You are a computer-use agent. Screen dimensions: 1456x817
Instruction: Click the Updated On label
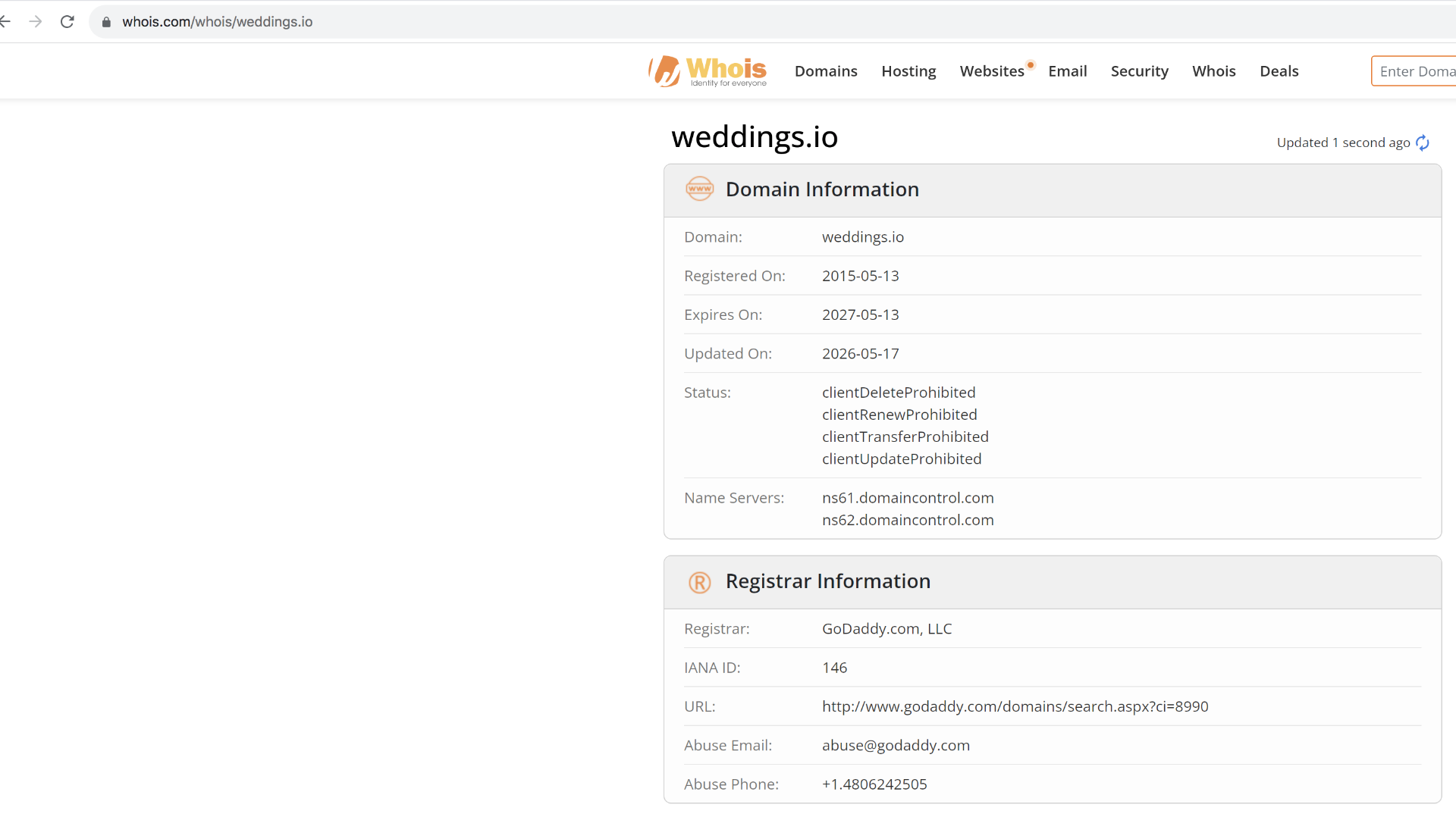727,354
